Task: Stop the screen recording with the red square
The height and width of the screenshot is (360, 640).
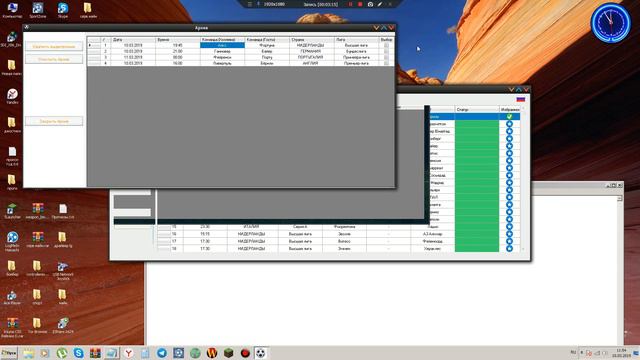Action: pos(360,4)
